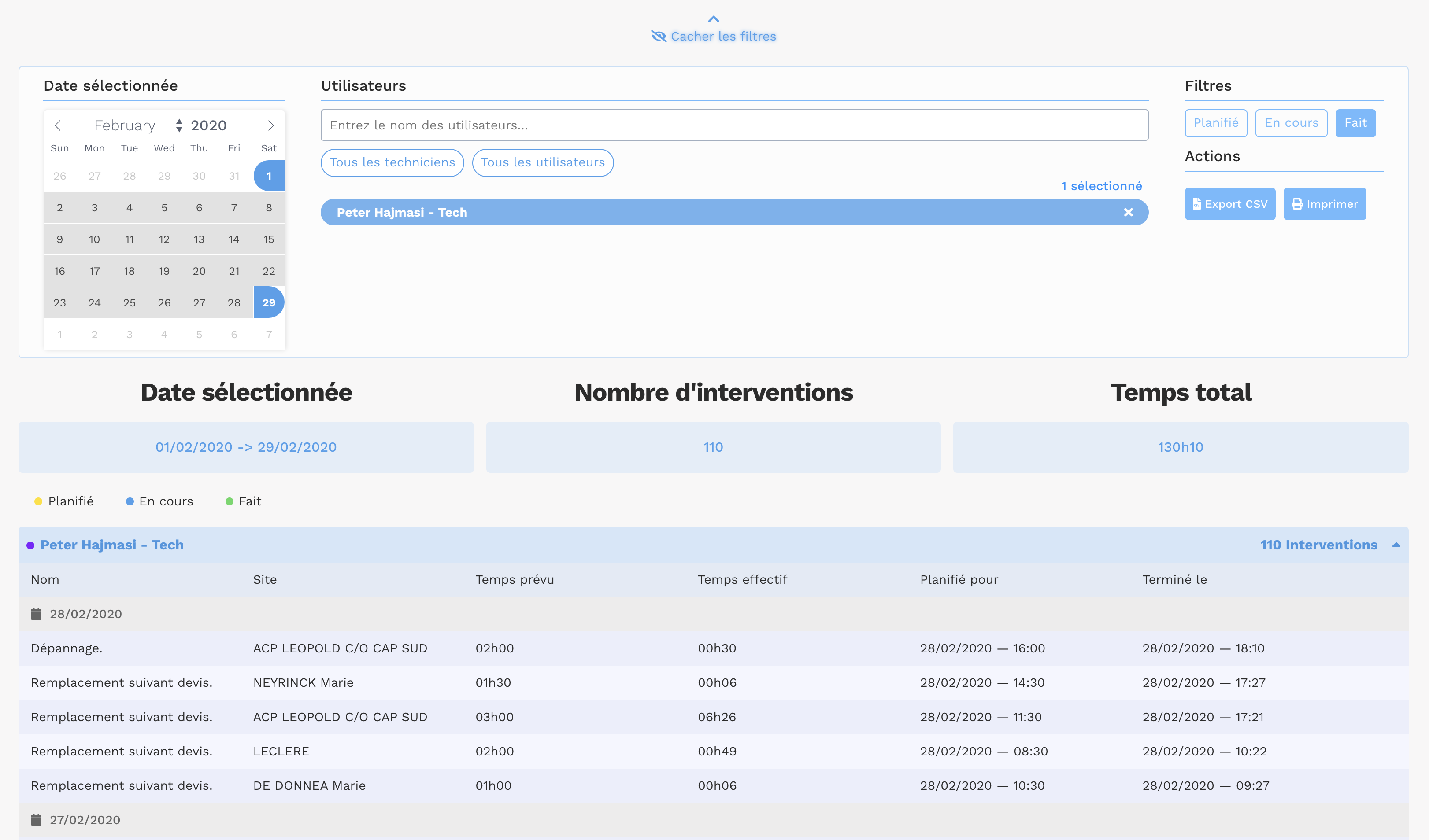Export the report as CSV
This screenshot has width=1429, height=840.
click(1229, 204)
